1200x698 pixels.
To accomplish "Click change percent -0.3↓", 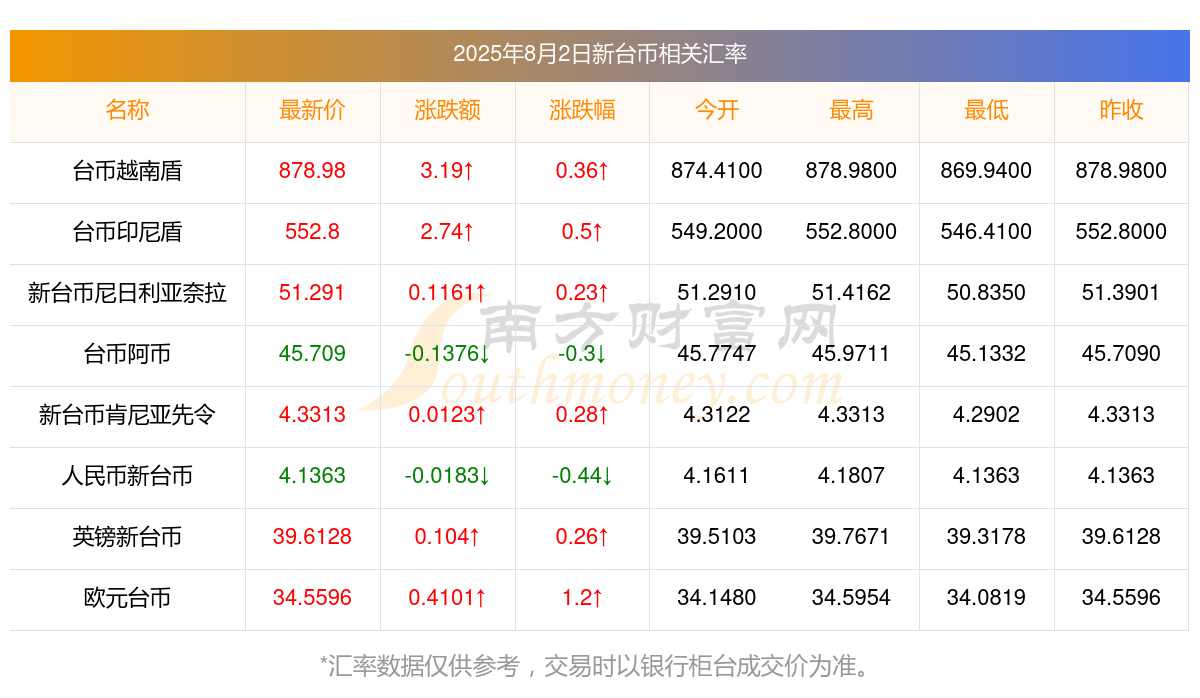I will tap(582, 354).
